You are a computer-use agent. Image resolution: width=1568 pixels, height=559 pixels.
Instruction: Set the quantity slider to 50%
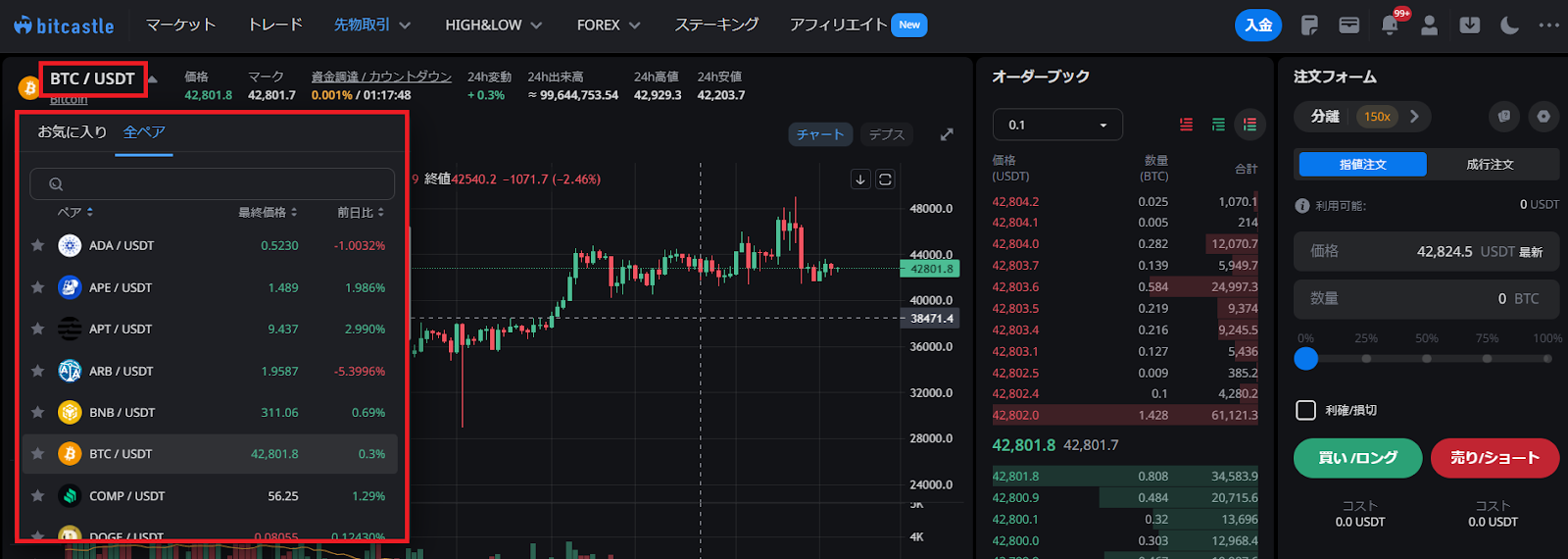click(1427, 359)
